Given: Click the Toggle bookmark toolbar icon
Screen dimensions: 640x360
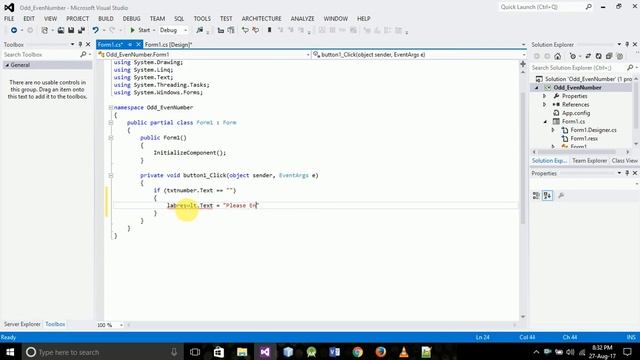Looking at the screenshot, I should pyautogui.click(x=269, y=30).
